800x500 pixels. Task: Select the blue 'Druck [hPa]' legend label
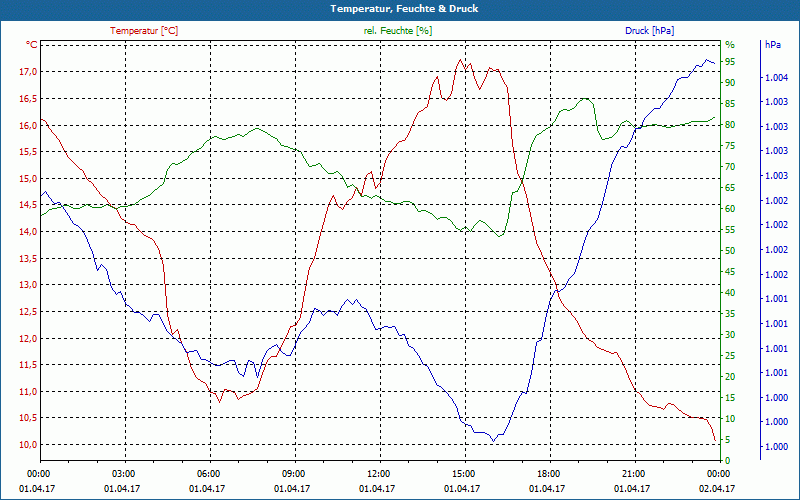[x=649, y=31]
